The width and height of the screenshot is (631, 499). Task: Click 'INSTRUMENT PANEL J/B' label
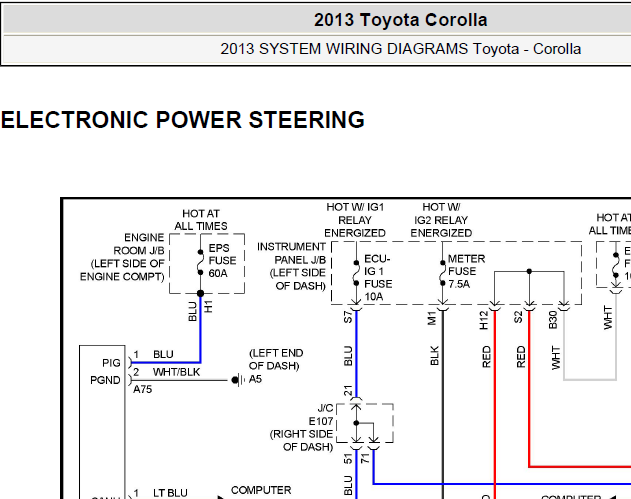tap(291, 253)
